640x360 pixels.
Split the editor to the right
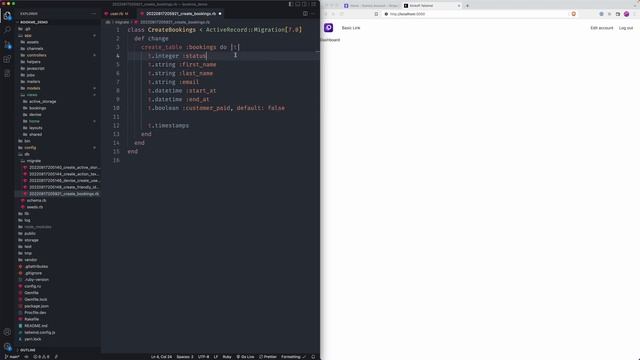pos(305,13)
